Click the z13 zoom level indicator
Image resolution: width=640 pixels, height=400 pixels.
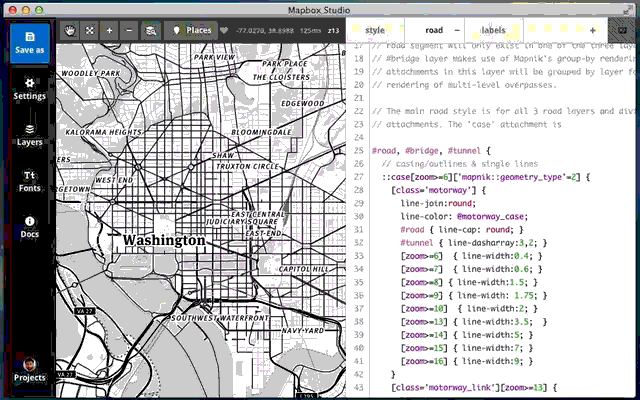333,31
